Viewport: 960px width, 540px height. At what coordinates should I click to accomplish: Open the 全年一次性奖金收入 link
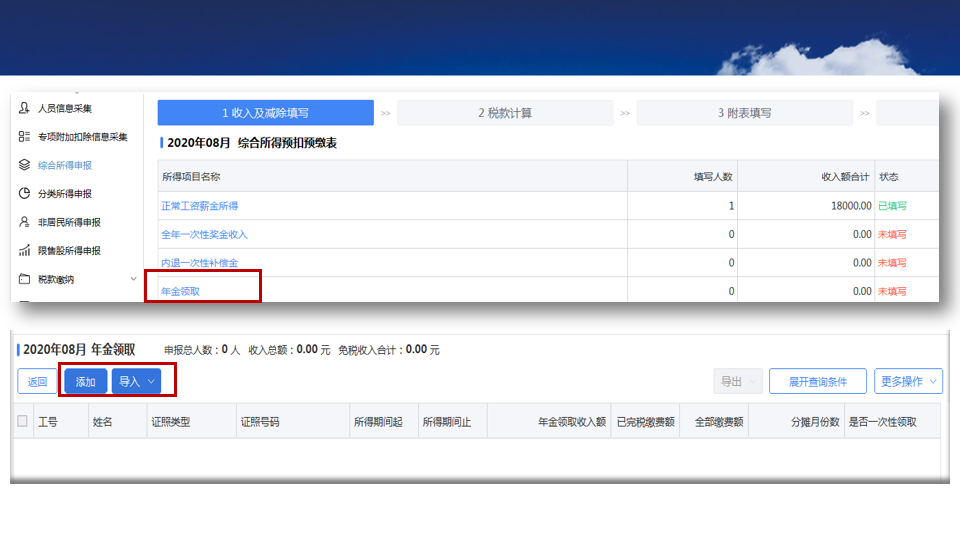[x=204, y=234]
